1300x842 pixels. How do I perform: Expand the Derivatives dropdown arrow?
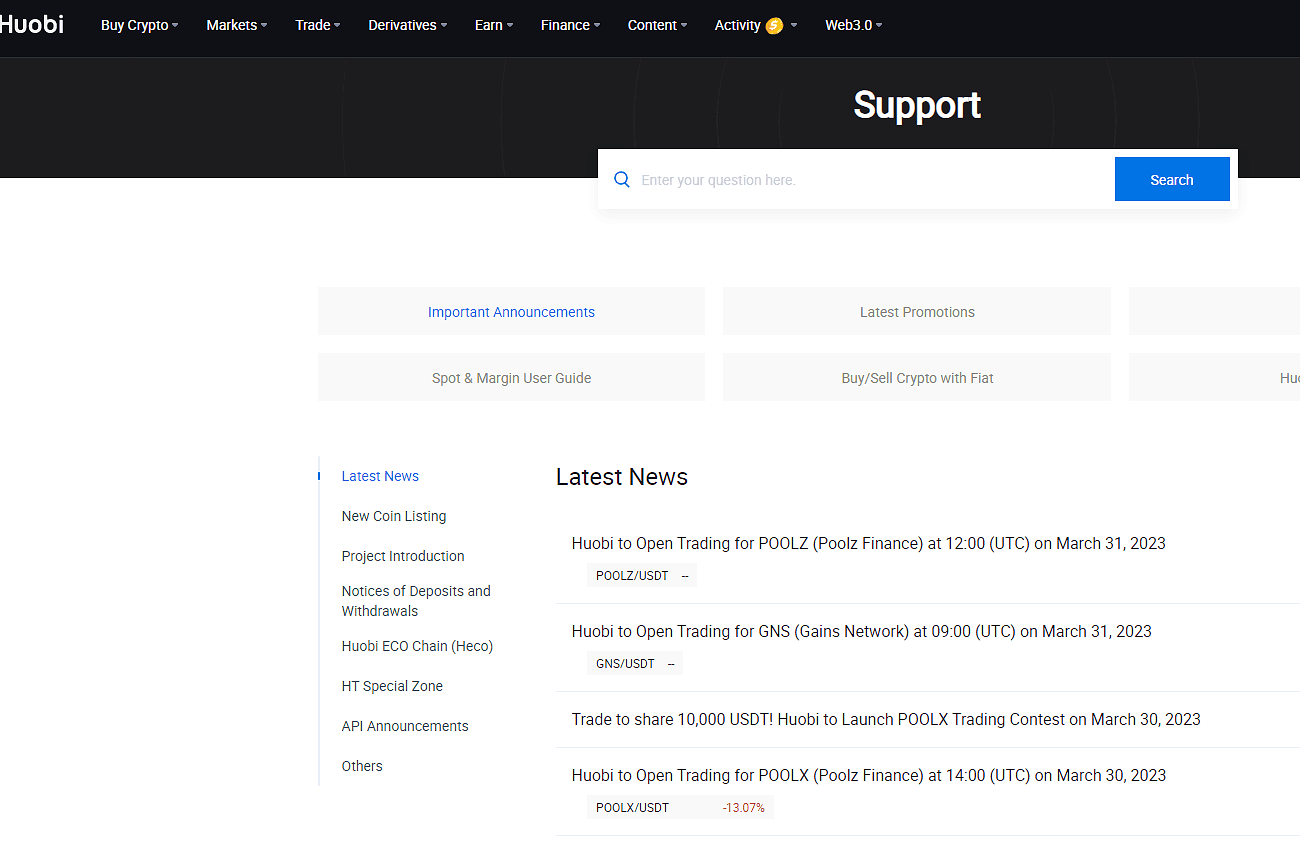(x=444, y=26)
